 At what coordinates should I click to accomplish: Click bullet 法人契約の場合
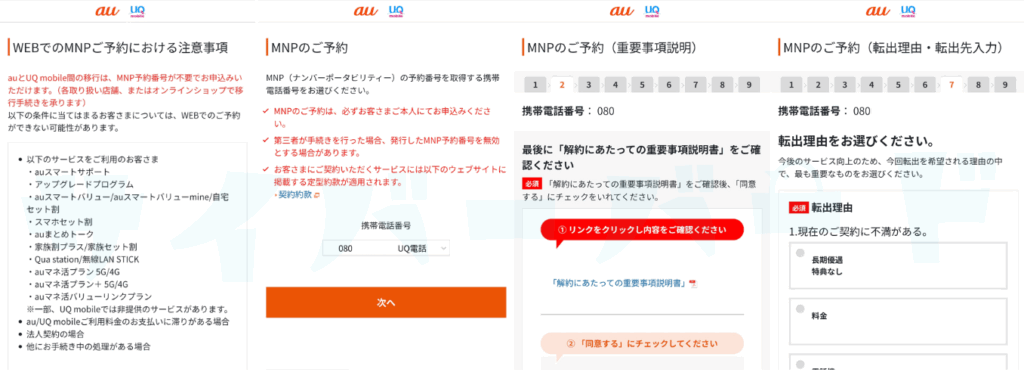(x=57, y=334)
